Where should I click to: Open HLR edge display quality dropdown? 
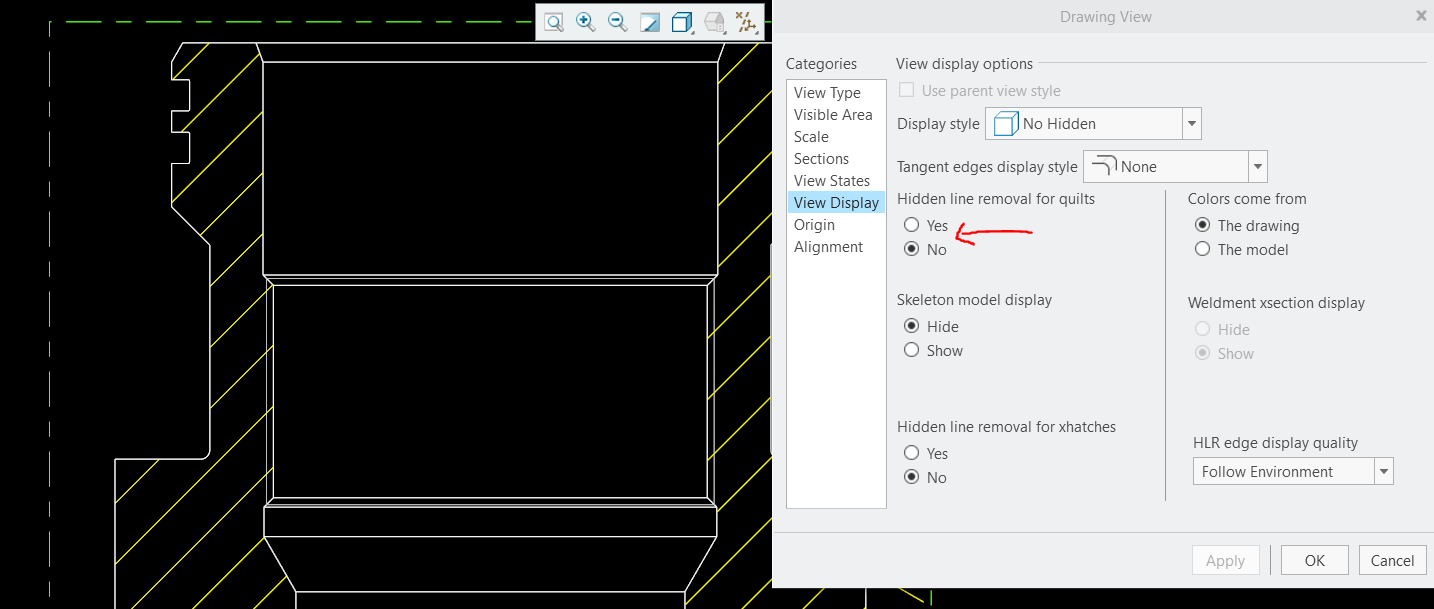click(x=1383, y=472)
